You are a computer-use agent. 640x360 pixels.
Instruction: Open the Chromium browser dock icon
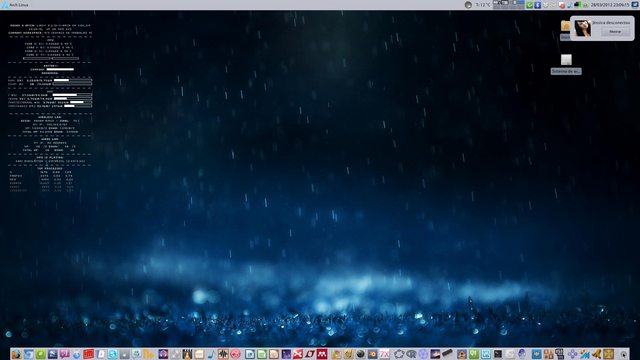[x=28, y=354]
